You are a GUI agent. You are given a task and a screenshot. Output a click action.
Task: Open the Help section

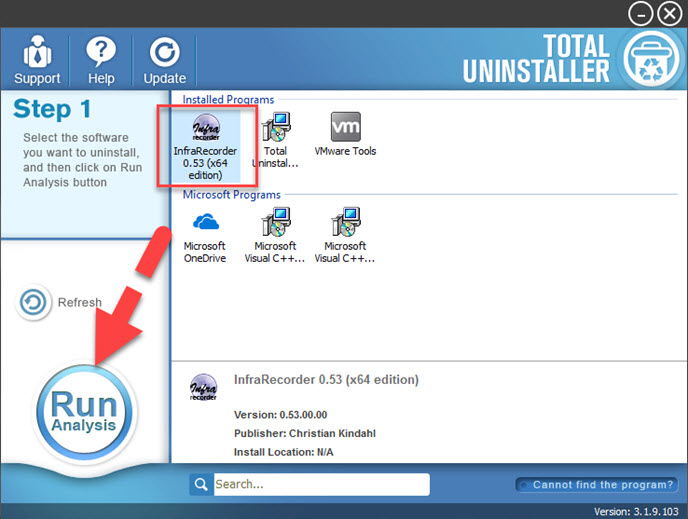tap(101, 60)
